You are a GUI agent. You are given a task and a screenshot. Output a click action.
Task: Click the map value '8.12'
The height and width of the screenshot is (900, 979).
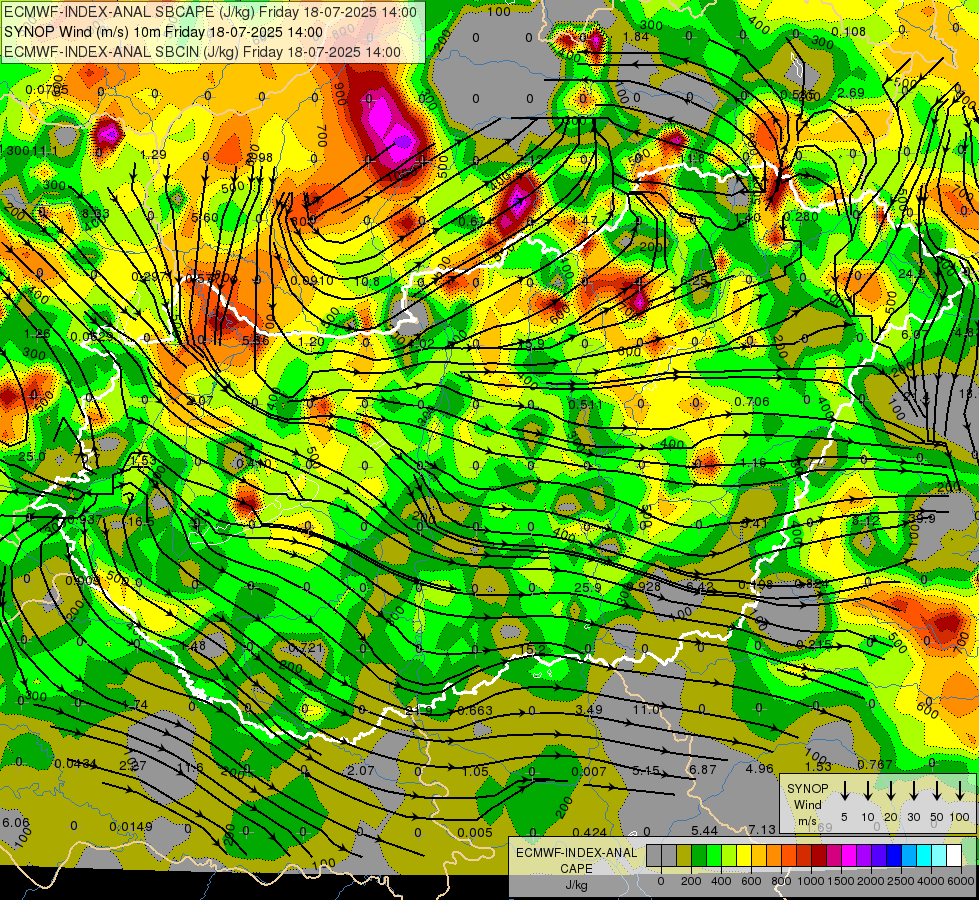(866, 520)
